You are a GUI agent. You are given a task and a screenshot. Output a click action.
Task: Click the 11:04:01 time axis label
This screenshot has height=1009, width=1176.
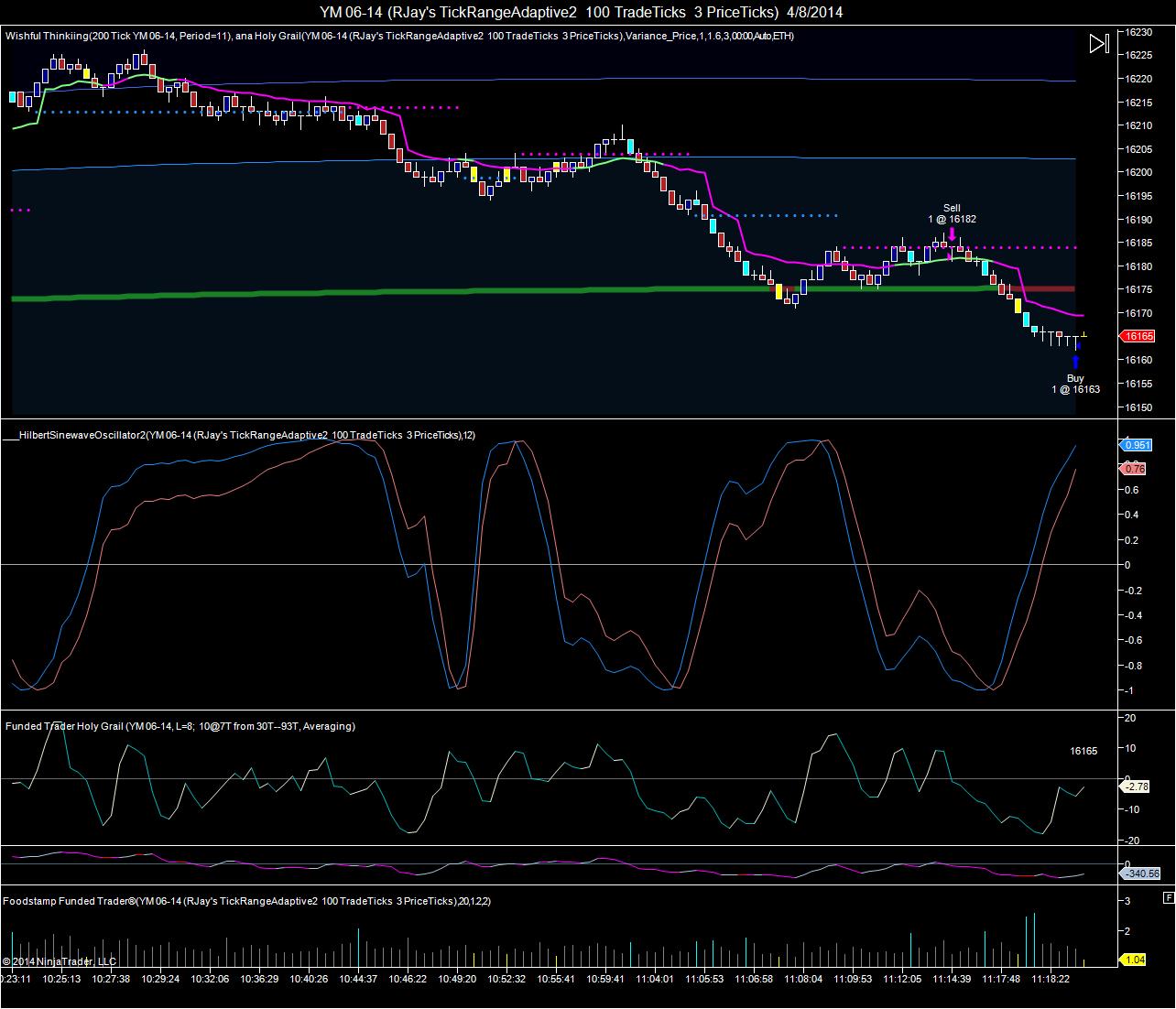[655, 978]
